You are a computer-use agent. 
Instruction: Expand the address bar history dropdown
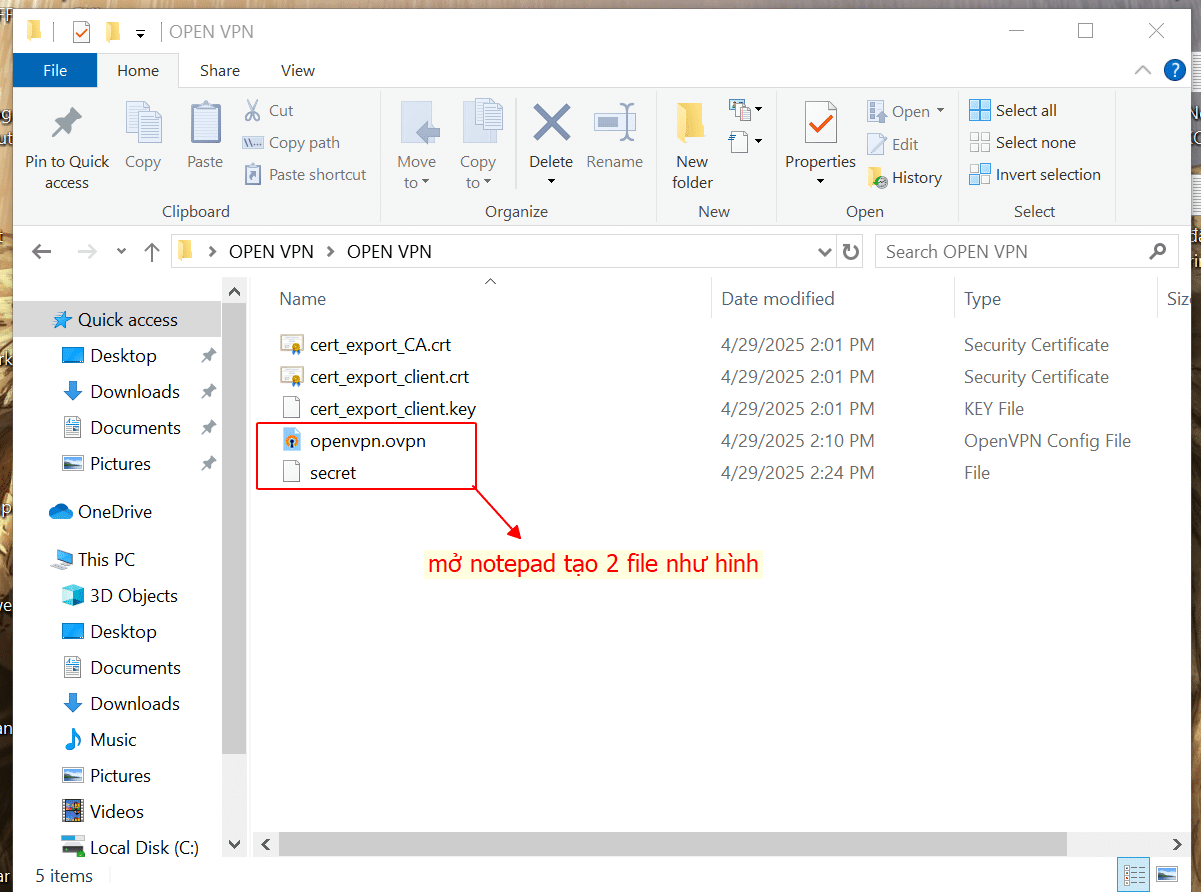[x=825, y=252]
